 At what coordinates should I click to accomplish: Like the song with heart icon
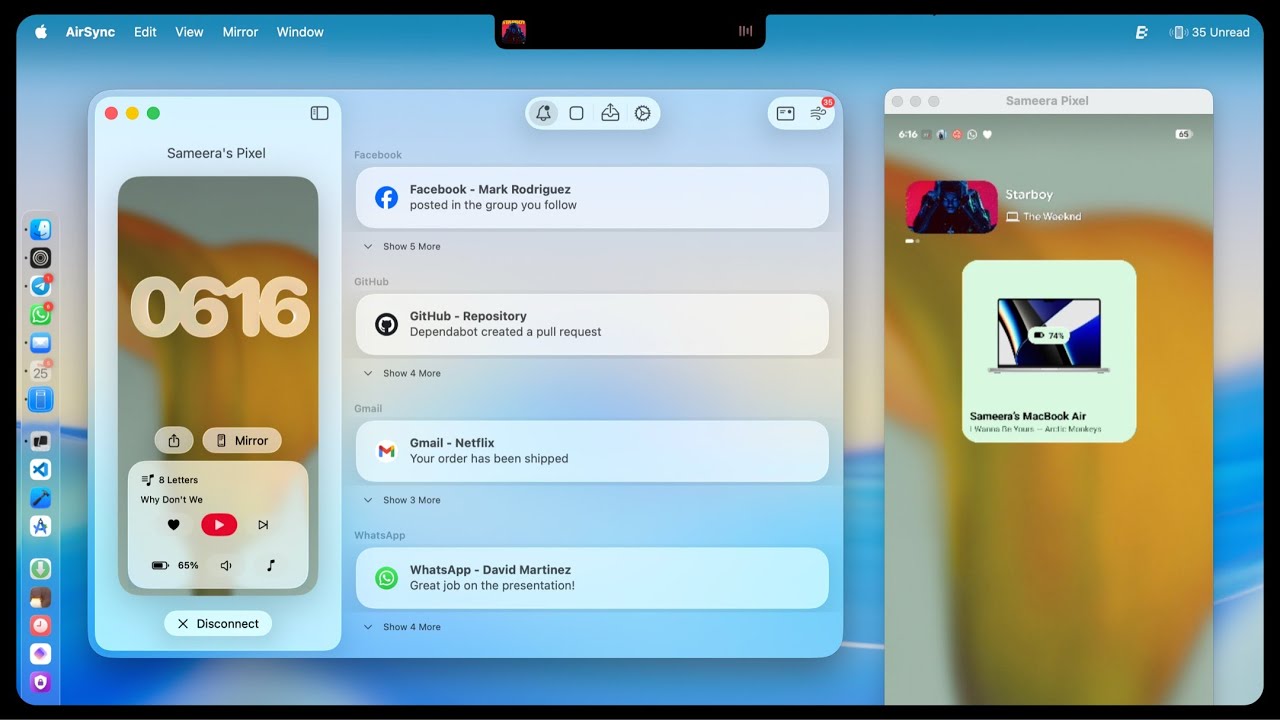173,524
